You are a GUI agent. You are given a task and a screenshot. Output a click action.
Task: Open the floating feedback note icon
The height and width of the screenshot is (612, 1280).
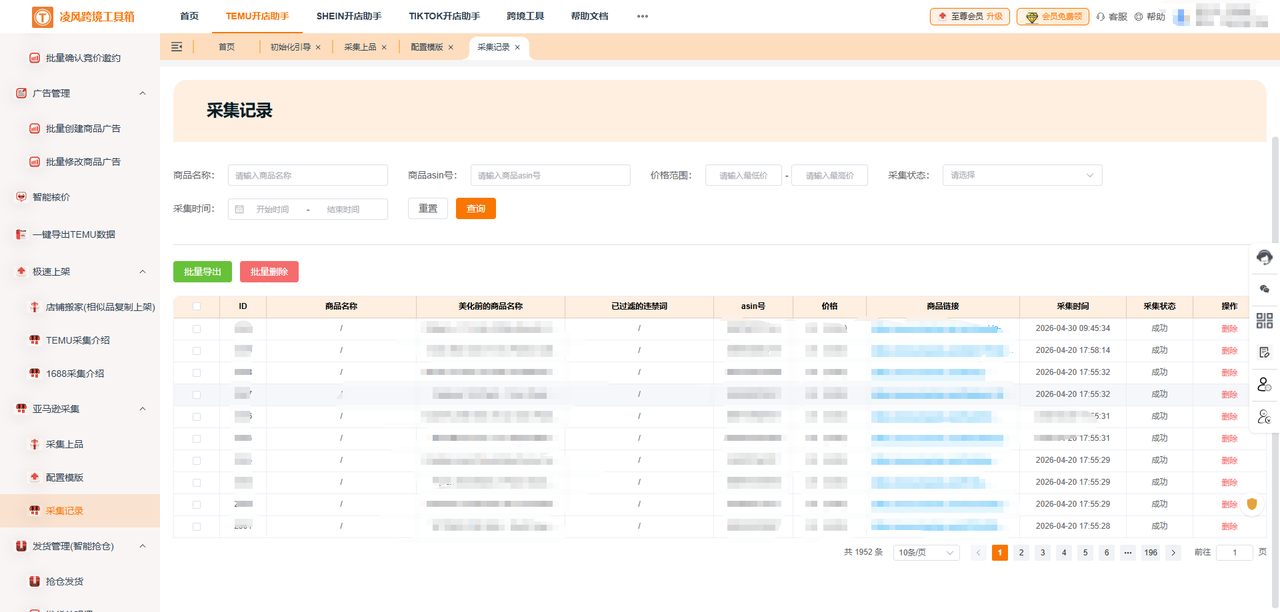[x=1264, y=352]
